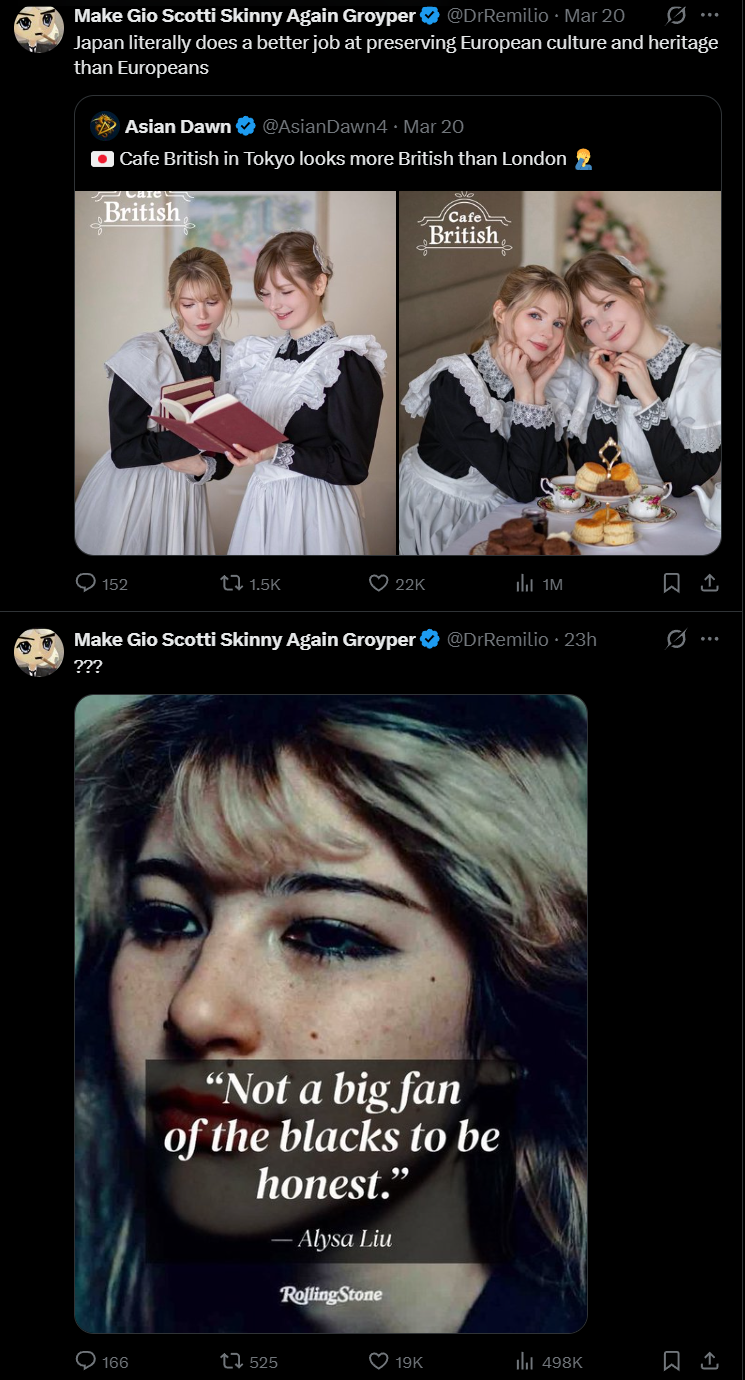Click Grok icon on the ??? tweet
The width and height of the screenshot is (745, 1380).
pos(676,639)
